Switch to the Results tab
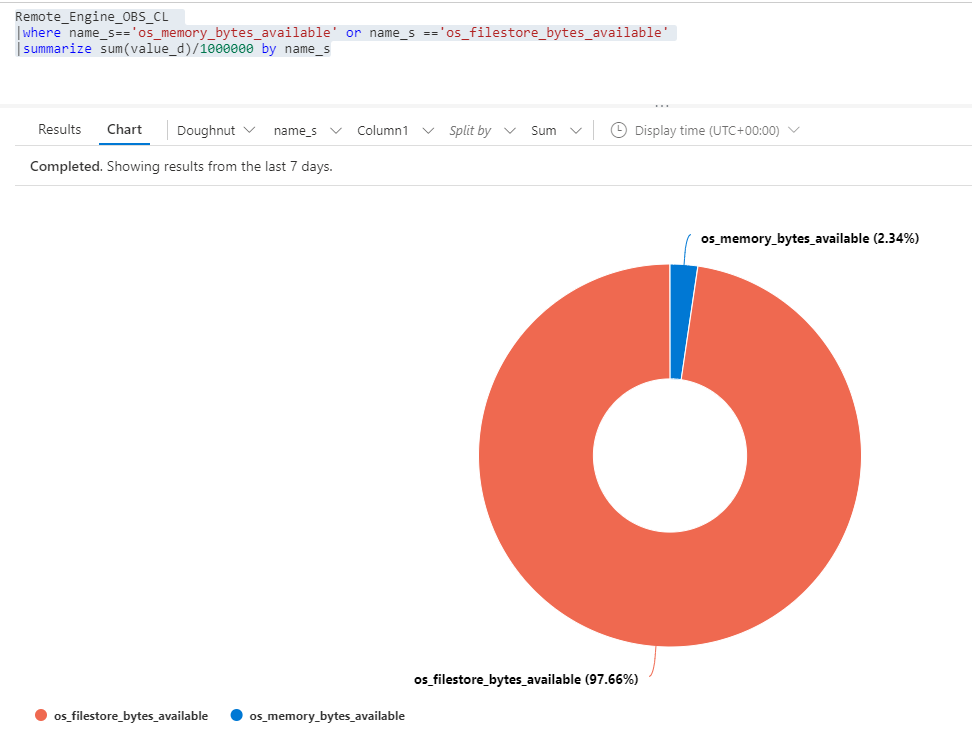Image resolution: width=972 pixels, height=730 pixels. click(x=59, y=129)
